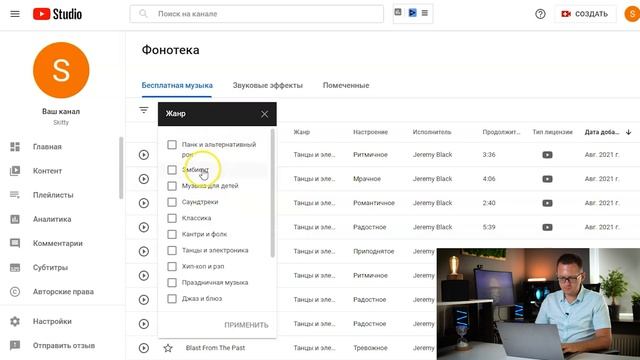
Task: Click the Исполнитель column header
Action: (432, 132)
